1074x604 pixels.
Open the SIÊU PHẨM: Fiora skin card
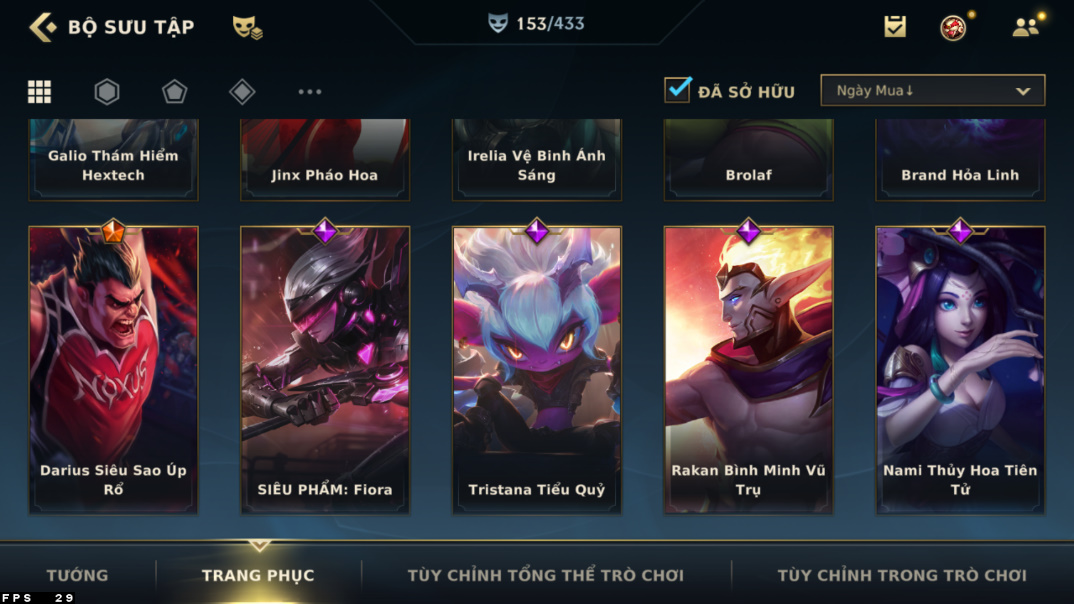point(325,370)
